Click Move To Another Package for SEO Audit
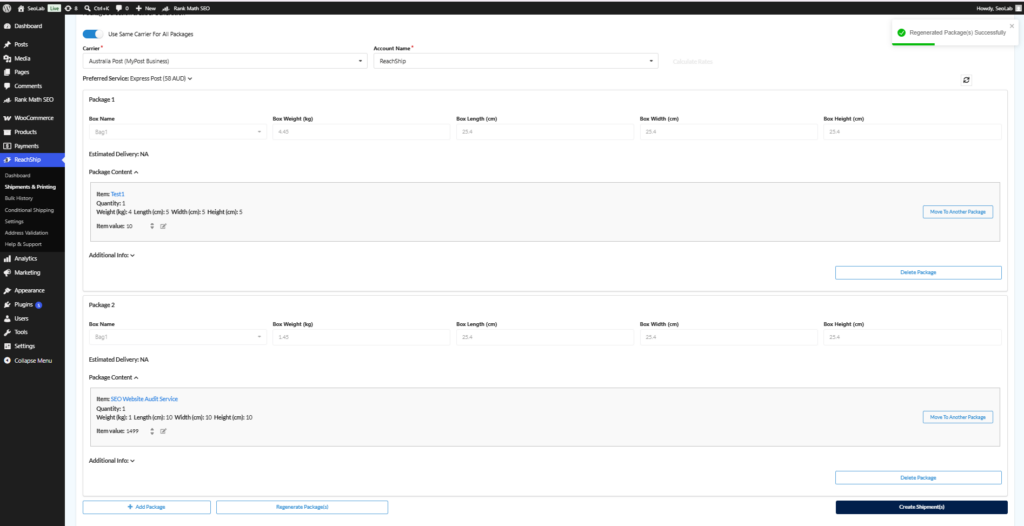This screenshot has width=1024, height=526. coord(957,417)
